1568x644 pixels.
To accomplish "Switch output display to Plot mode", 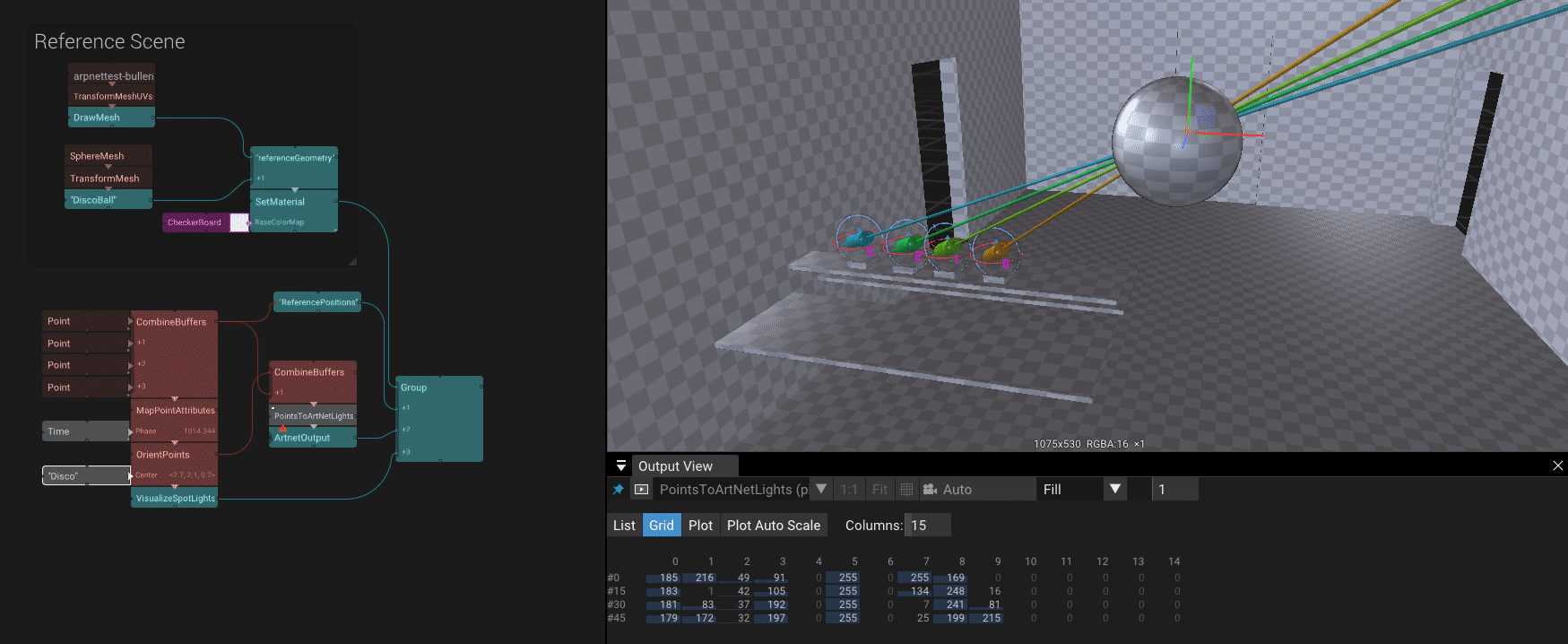I will coord(700,526).
